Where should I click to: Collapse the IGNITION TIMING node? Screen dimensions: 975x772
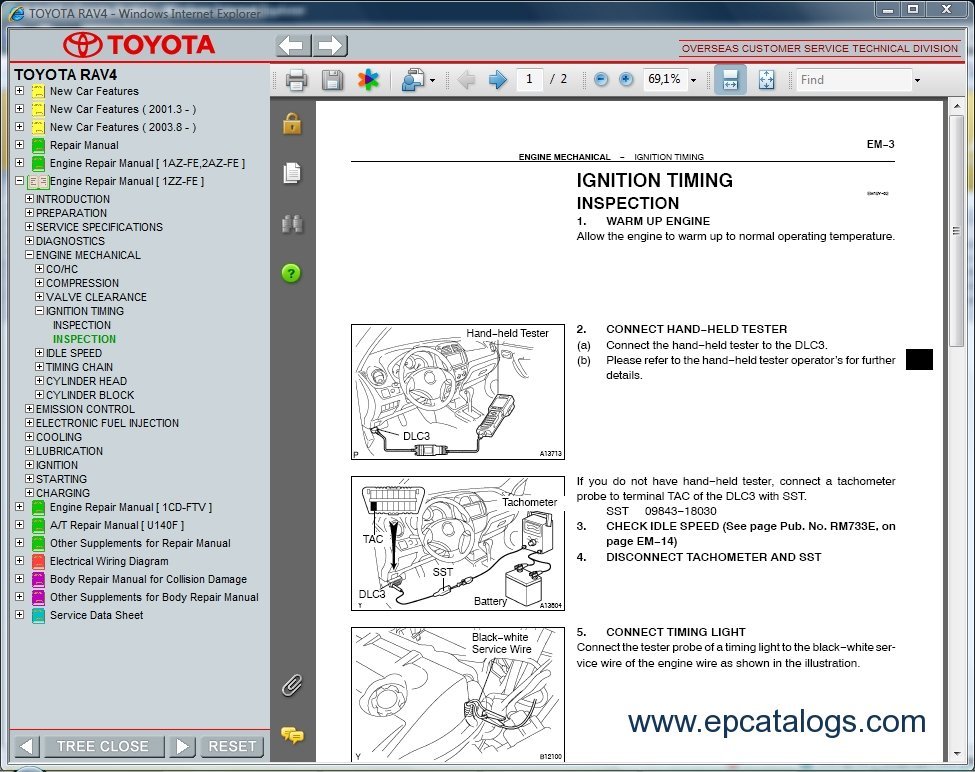[39, 311]
